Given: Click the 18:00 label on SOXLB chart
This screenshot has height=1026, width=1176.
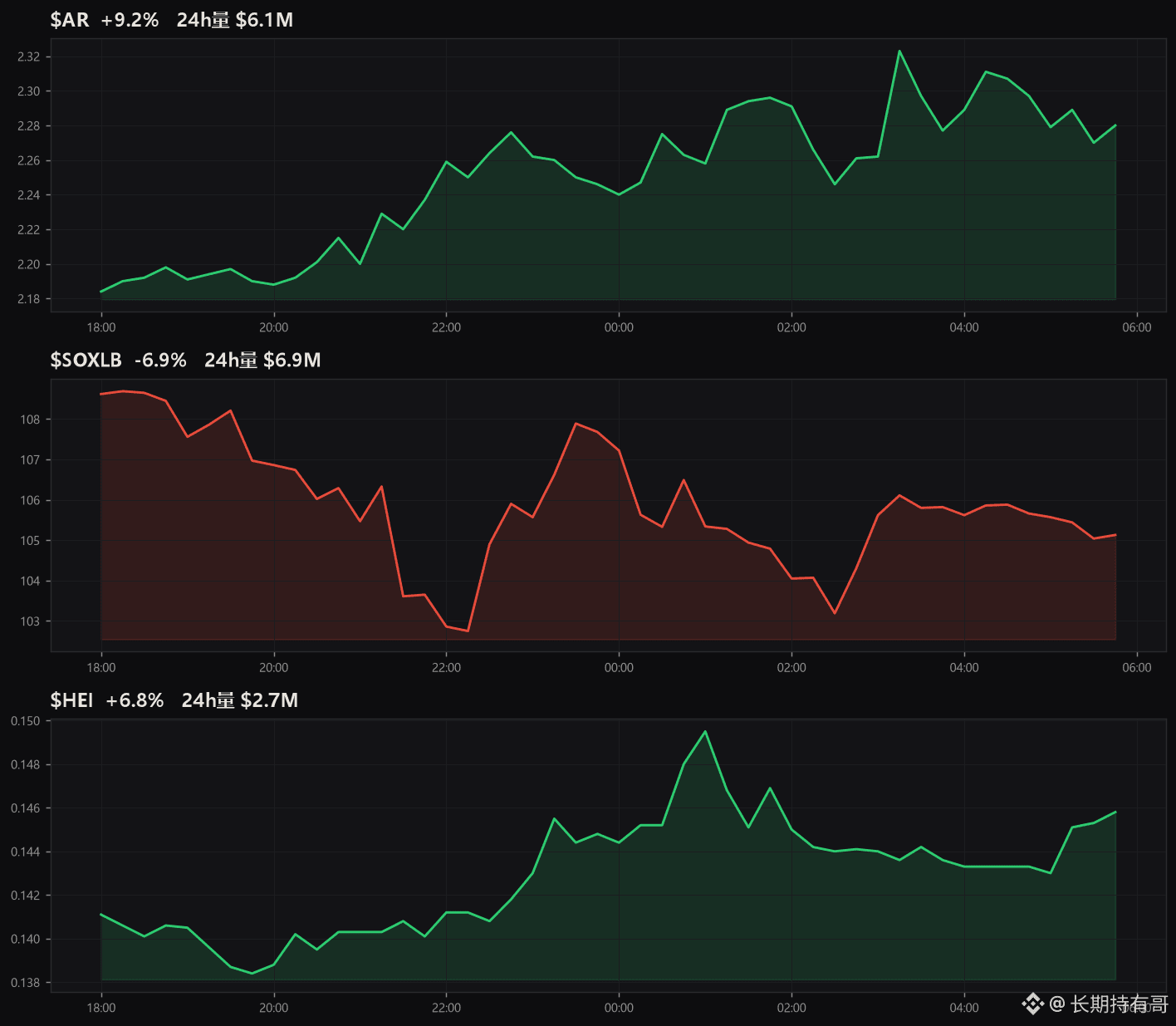Looking at the screenshot, I should [101, 667].
